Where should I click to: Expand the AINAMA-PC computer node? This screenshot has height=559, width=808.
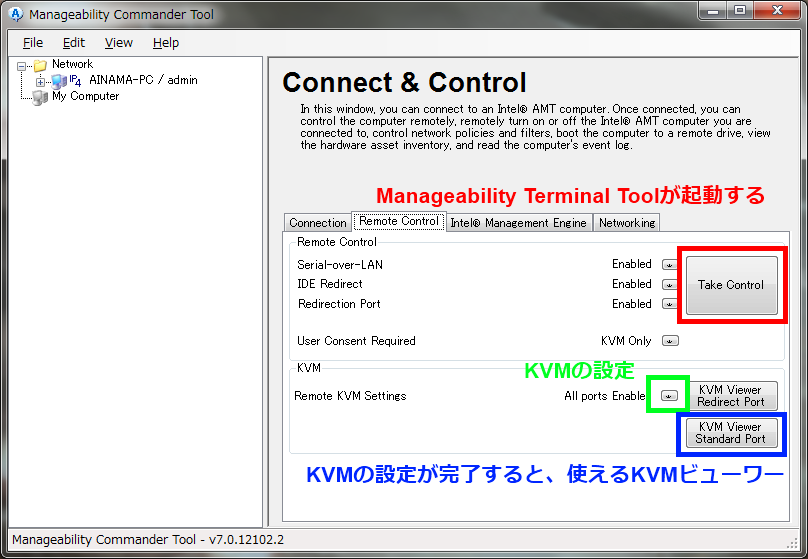(40, 82)
